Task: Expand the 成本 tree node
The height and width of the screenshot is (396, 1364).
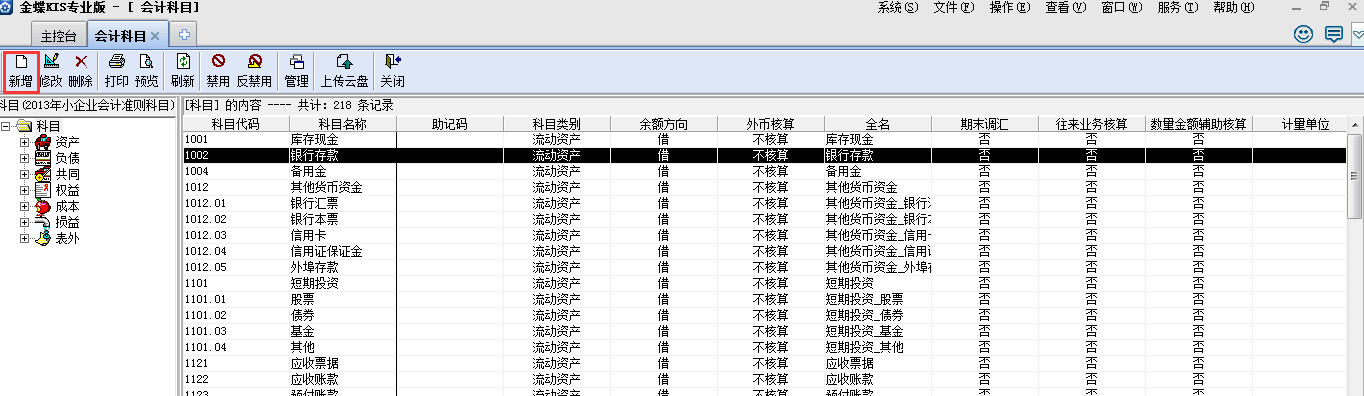Action: point(24,206)
